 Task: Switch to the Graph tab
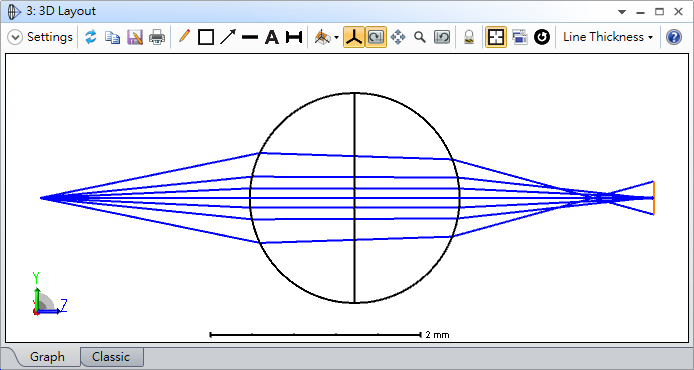point(47,357)
